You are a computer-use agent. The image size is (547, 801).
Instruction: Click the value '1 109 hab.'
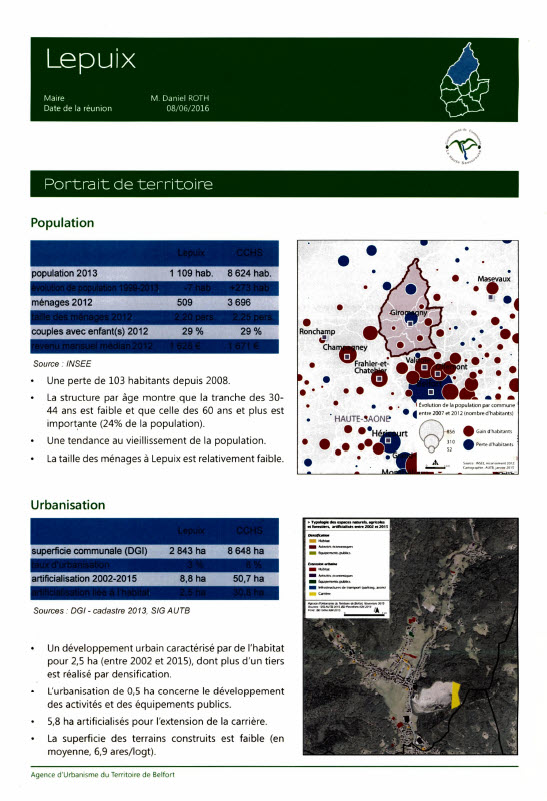coord(191,273)
